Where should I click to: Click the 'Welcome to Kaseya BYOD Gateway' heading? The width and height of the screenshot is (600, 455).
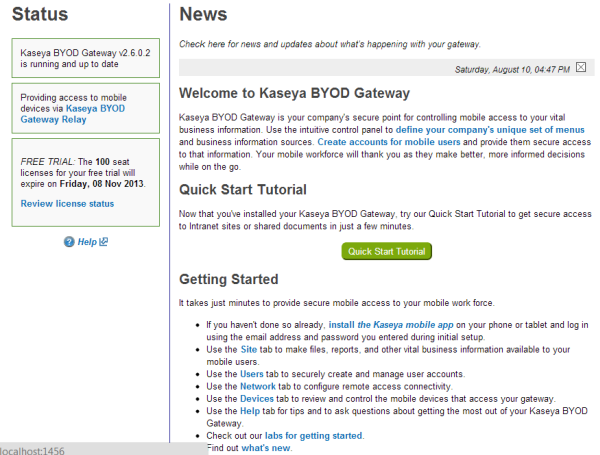click(294, 93)
